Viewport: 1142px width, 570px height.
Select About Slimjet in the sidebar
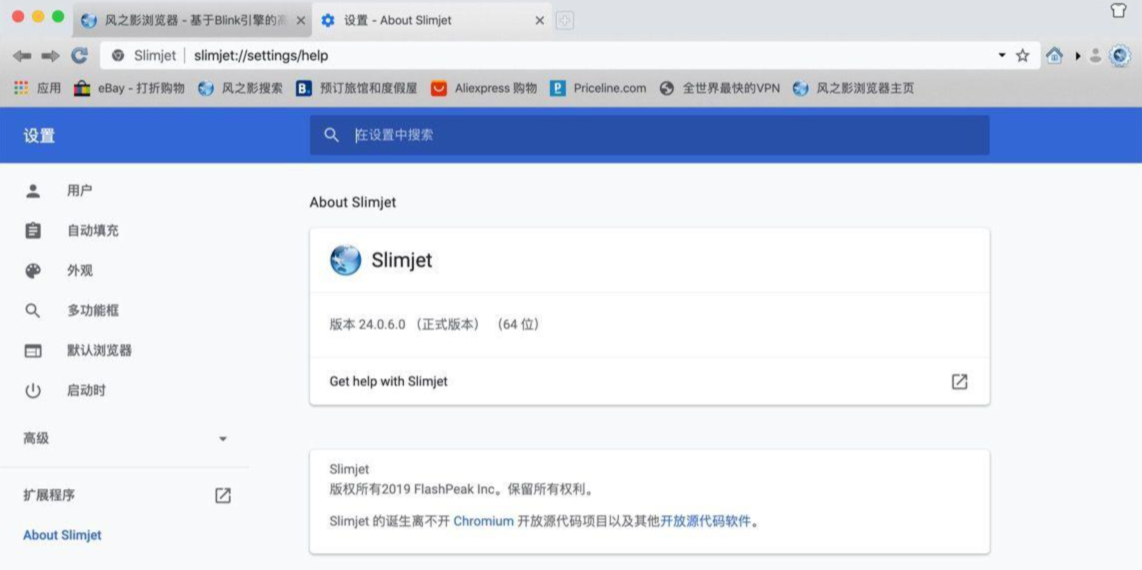(x=62, y=535)
